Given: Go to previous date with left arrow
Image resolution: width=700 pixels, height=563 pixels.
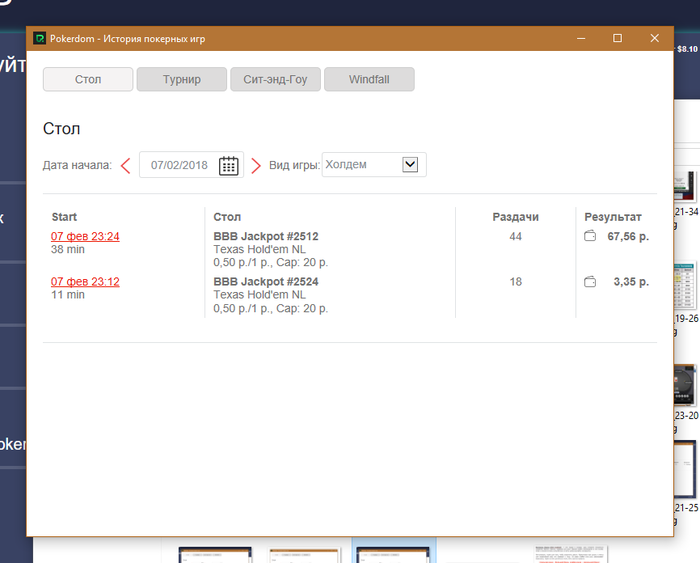Looking at the screenshot, I should tap(125, 166).
